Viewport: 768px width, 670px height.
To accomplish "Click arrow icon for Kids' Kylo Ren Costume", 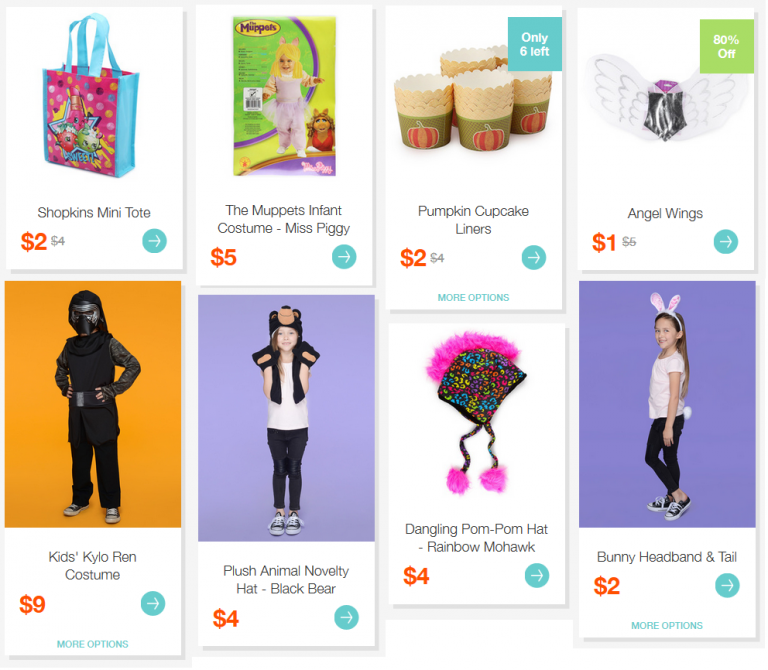I will [153, 603].
